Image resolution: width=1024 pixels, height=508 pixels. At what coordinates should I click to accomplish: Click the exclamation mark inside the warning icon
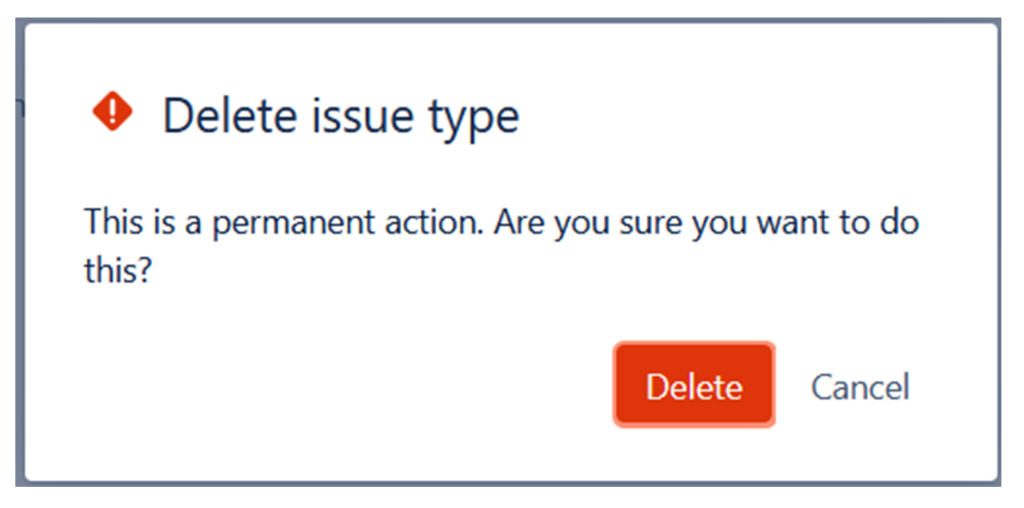click(113, 112)
